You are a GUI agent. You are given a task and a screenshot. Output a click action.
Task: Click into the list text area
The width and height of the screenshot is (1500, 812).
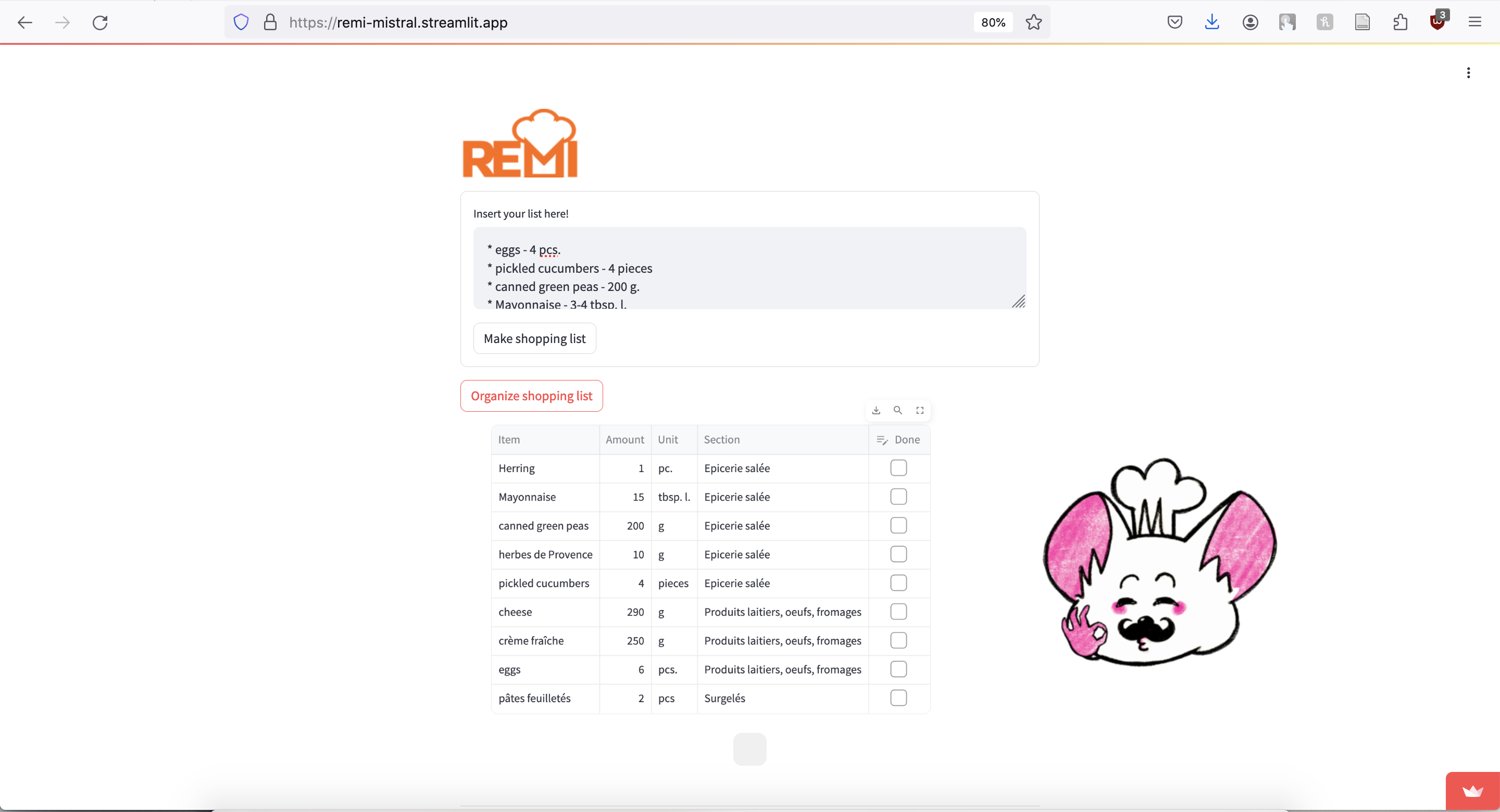point(749,268)
